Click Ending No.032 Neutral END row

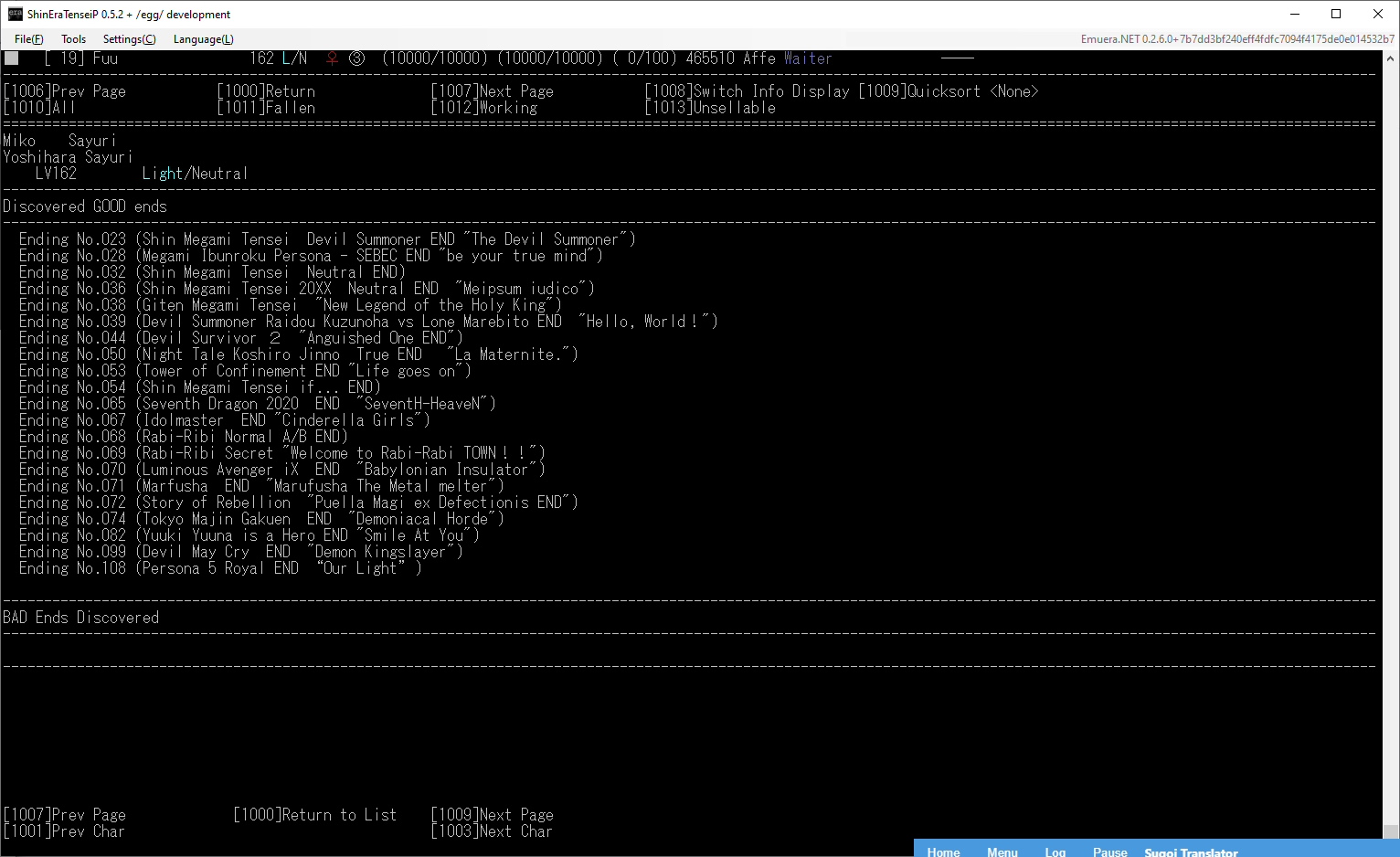coord(212,272)
